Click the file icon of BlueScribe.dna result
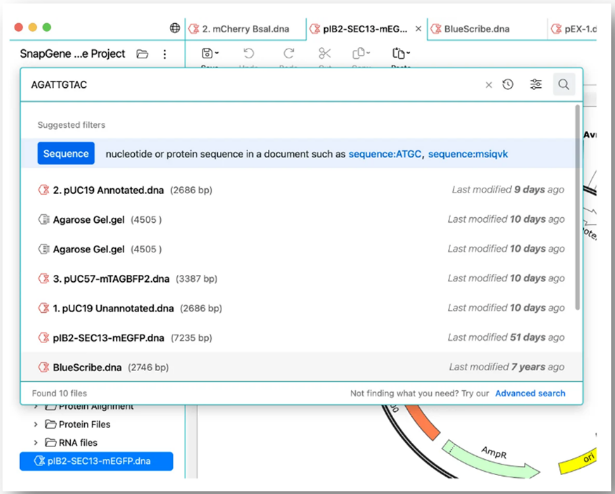Viewport: 615px width, 494px height. (x=44, y=367)
